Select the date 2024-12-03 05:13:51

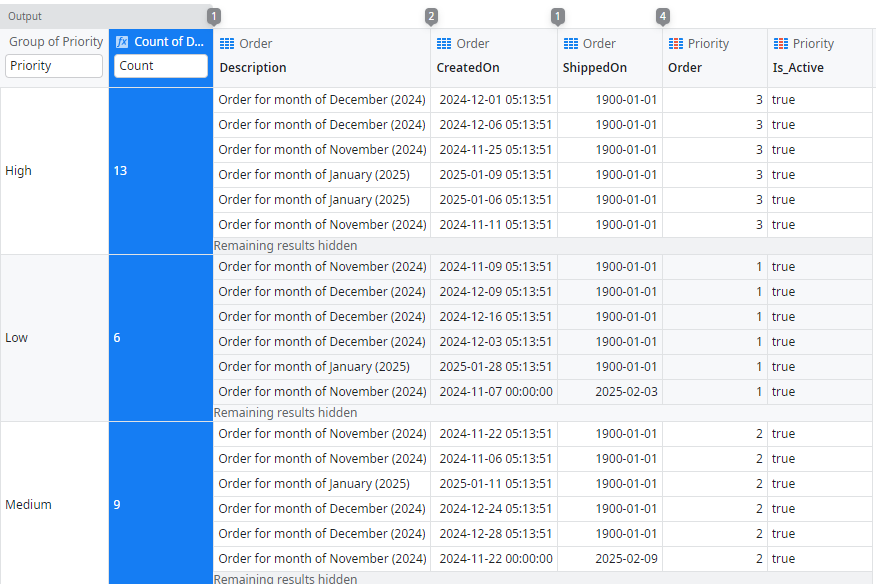[496, 341]
